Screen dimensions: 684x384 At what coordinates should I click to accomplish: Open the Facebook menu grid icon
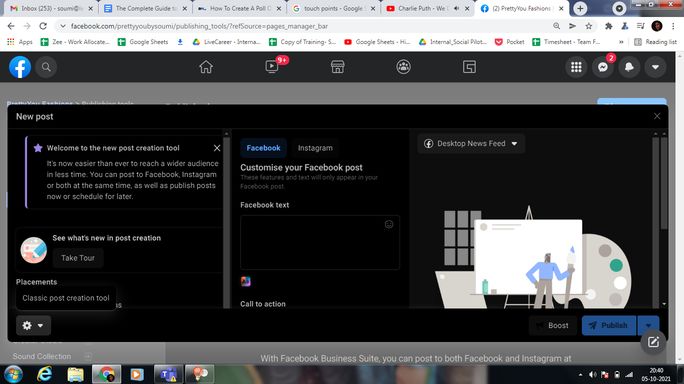576,67
